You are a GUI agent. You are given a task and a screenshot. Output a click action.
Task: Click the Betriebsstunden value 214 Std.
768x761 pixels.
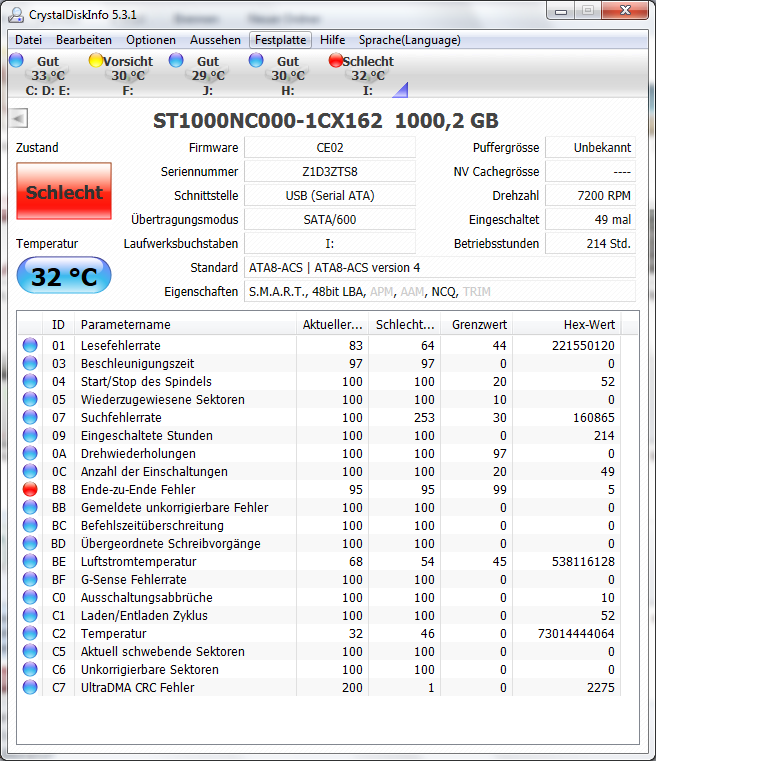[590, 243]
